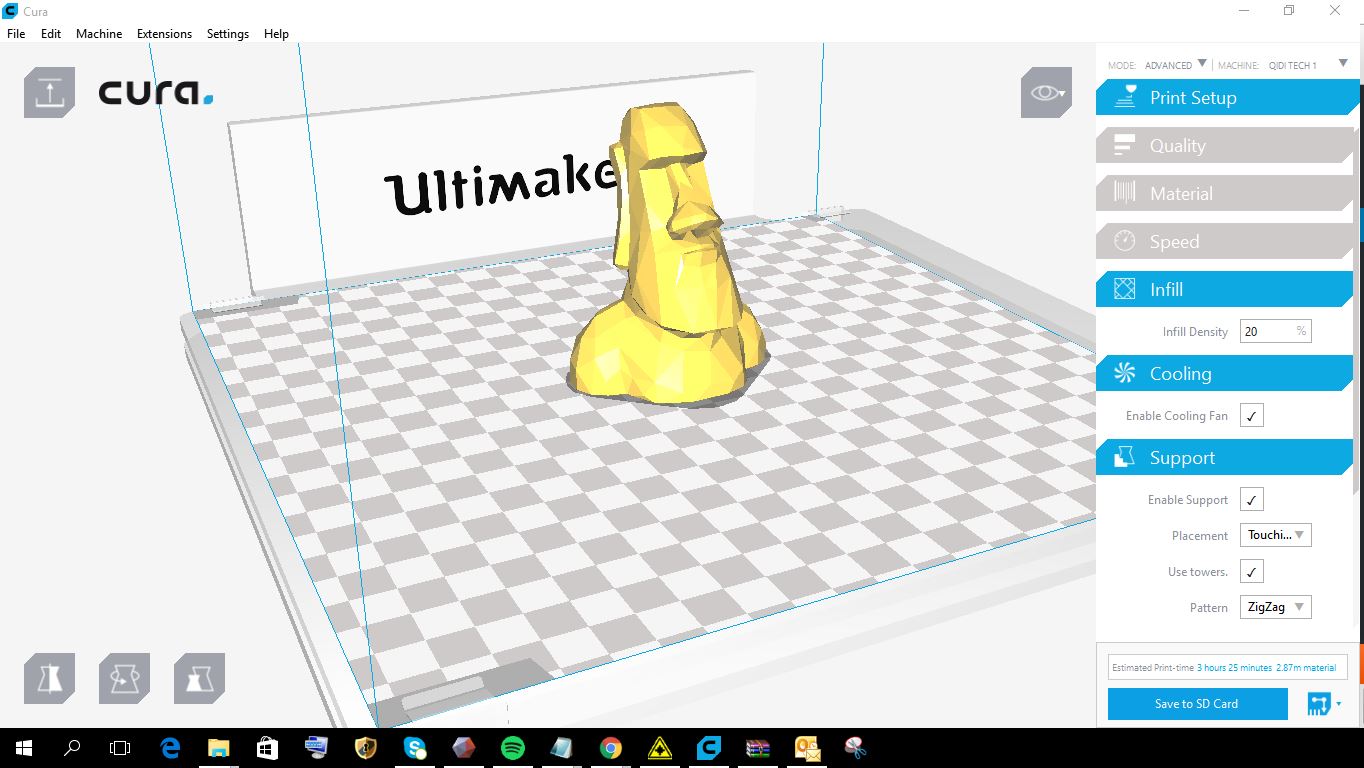Select the Rotate tool
This screenshot has height=768, width=1364.
click(x=124, y=679)
